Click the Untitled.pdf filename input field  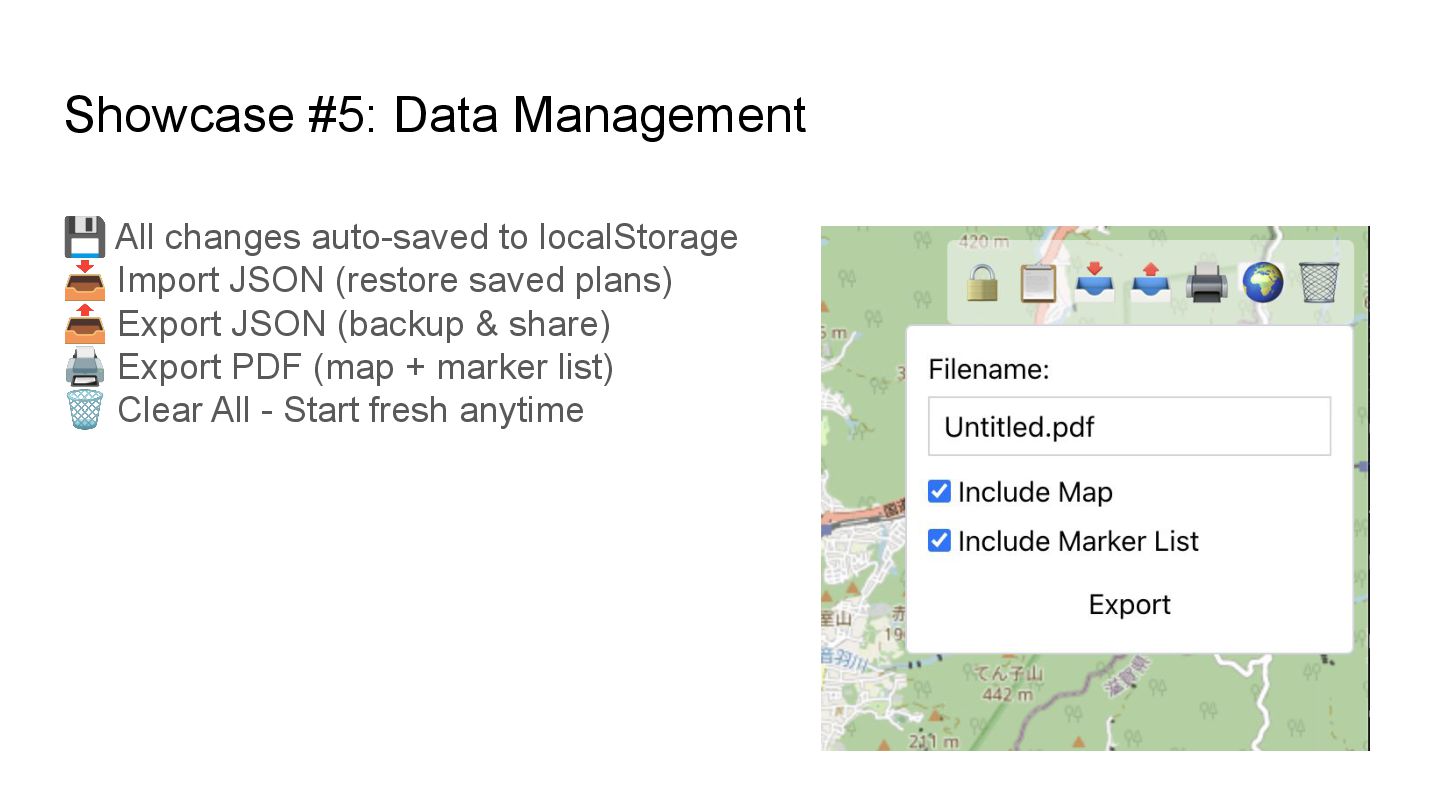click(x=1129, y=427)
